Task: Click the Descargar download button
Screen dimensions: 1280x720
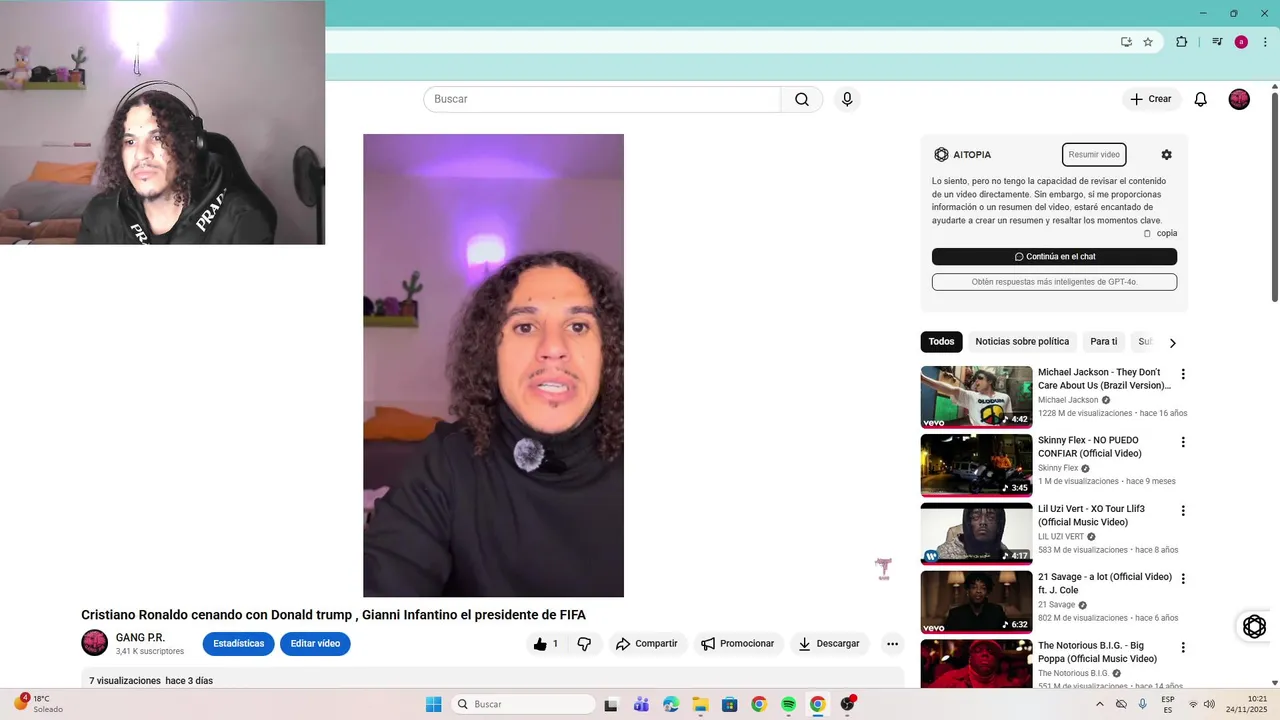Action: pyautogui.click(x=829, y=644)
